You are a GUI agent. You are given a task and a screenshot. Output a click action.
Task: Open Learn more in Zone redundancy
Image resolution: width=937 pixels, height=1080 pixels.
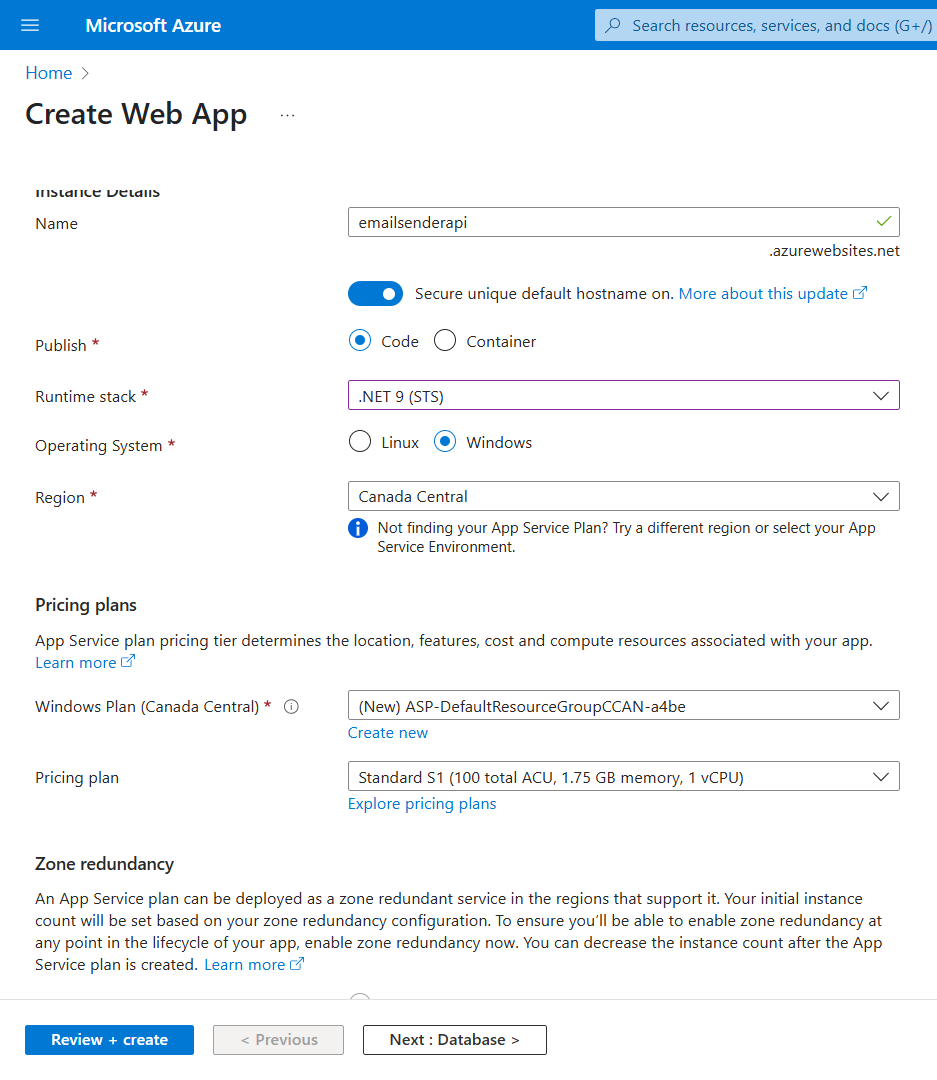pyautogui.click(x=245, y=965)
